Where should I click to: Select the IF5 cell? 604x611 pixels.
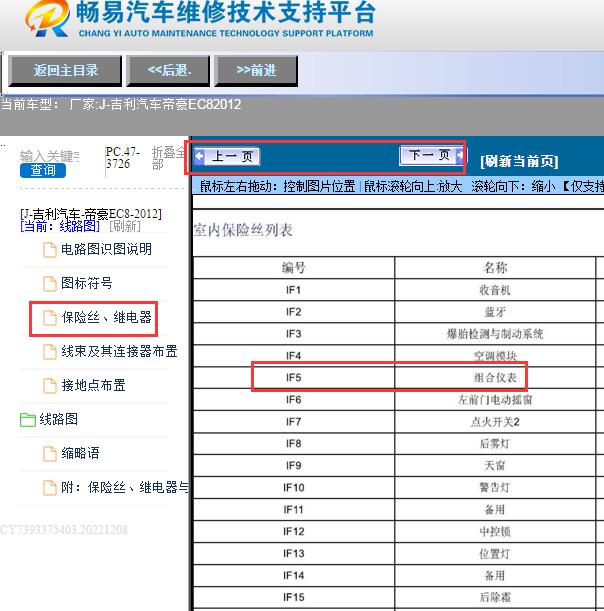[x=293, y=378]
